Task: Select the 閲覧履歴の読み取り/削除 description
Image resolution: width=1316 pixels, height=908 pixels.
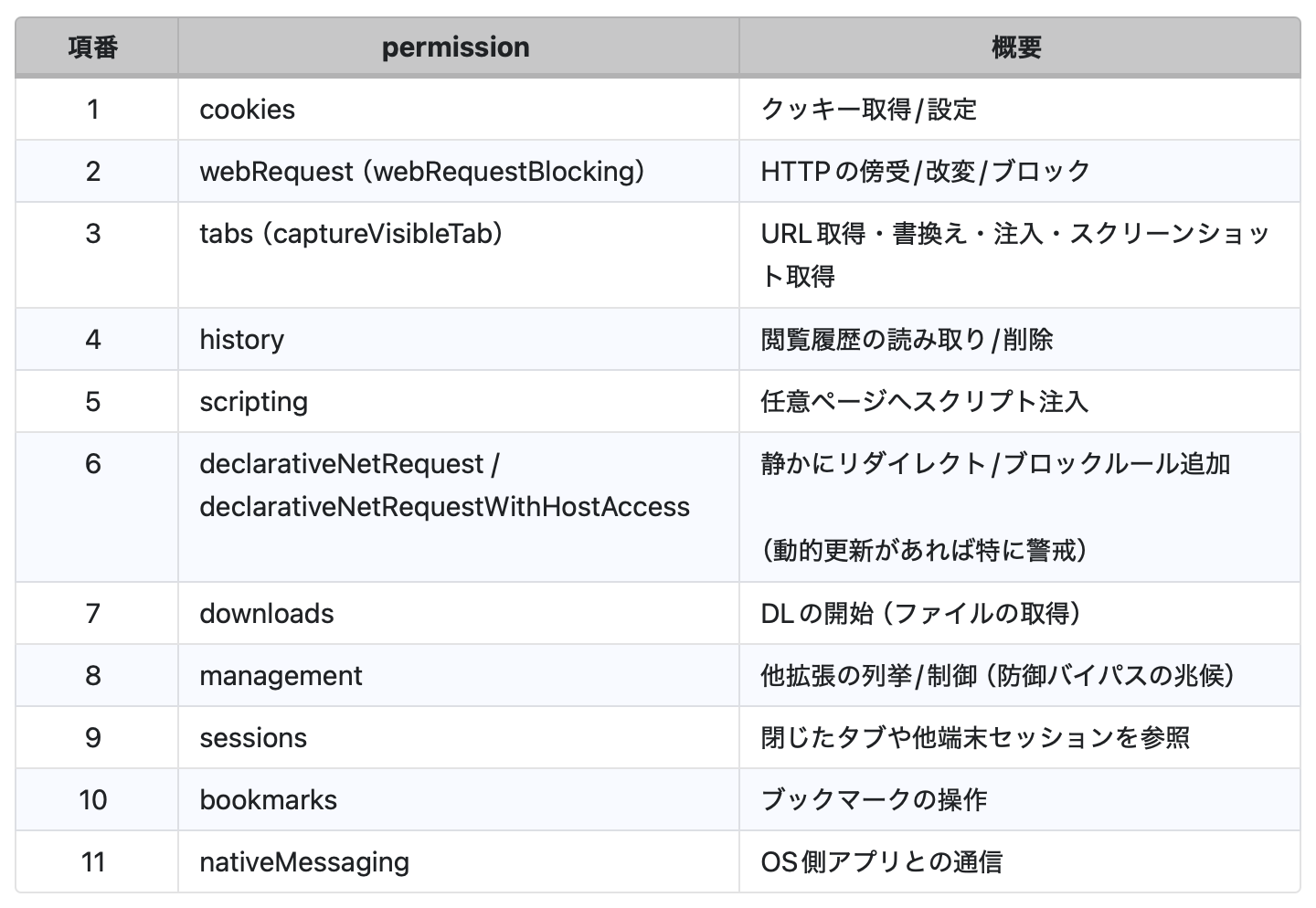Action: coord(907,340)
